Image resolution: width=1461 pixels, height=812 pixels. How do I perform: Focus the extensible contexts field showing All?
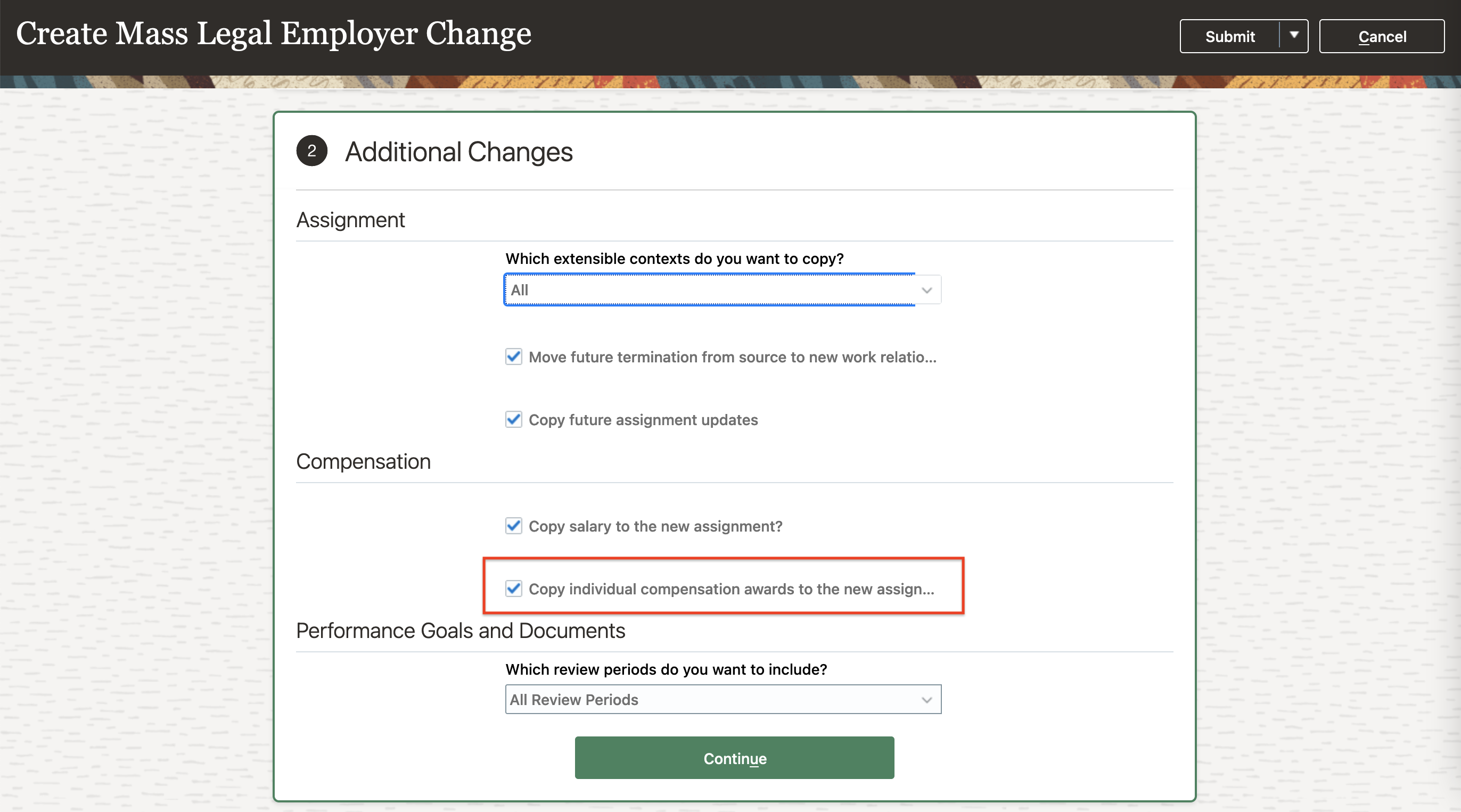tap(709, 290)
